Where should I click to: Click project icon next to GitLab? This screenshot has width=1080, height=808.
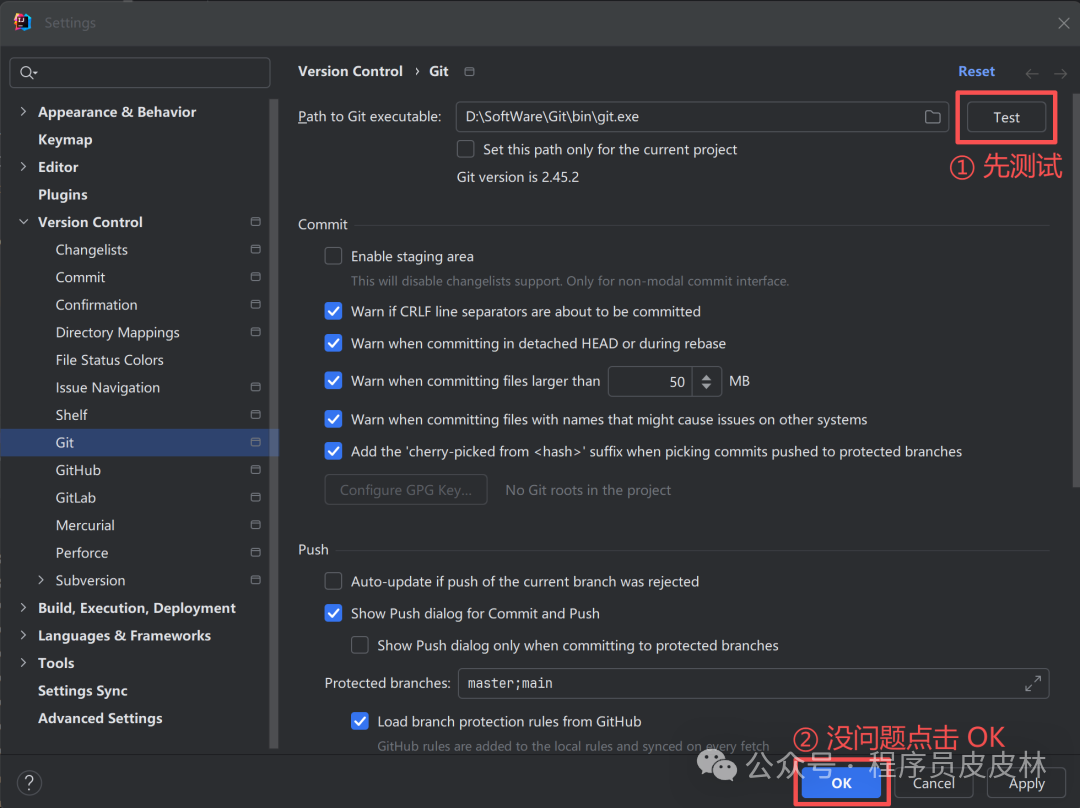coord(256,497)
